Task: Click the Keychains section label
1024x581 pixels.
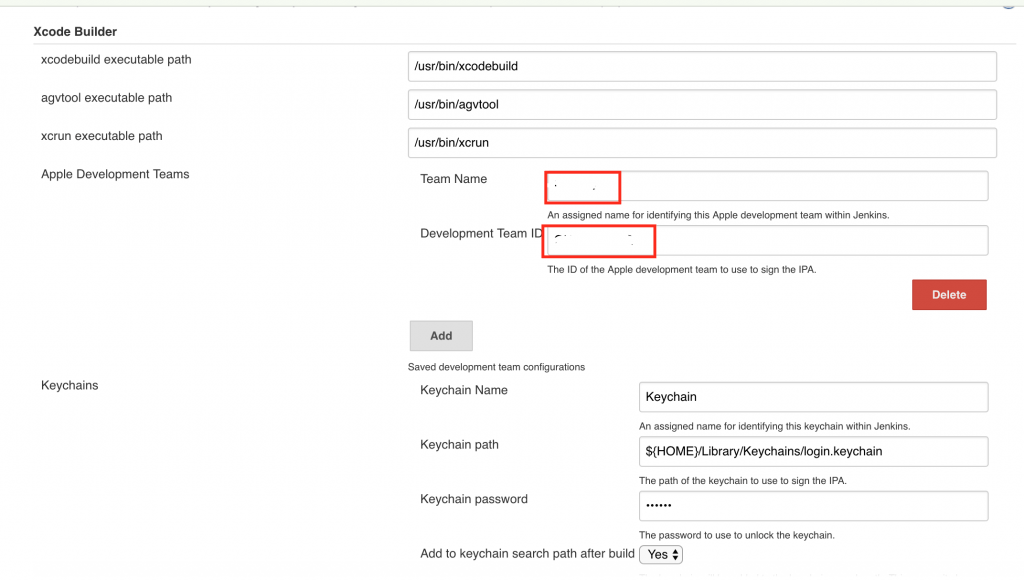Action: point(69,385)
